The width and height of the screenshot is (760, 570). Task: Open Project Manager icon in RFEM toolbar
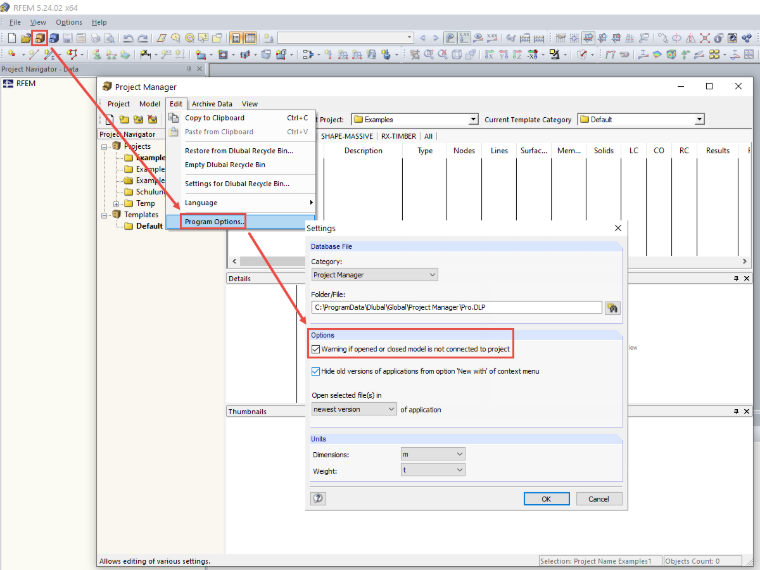point(39,38)
